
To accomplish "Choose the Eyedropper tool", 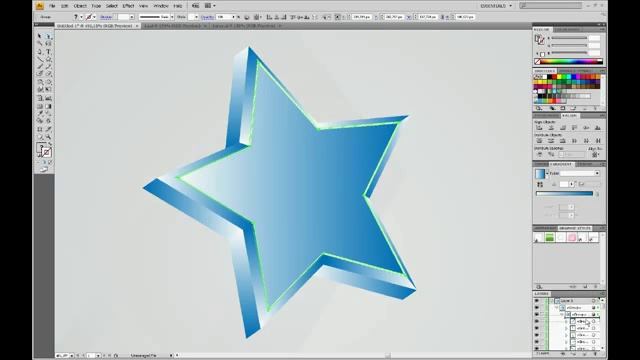I will point(40,113).
